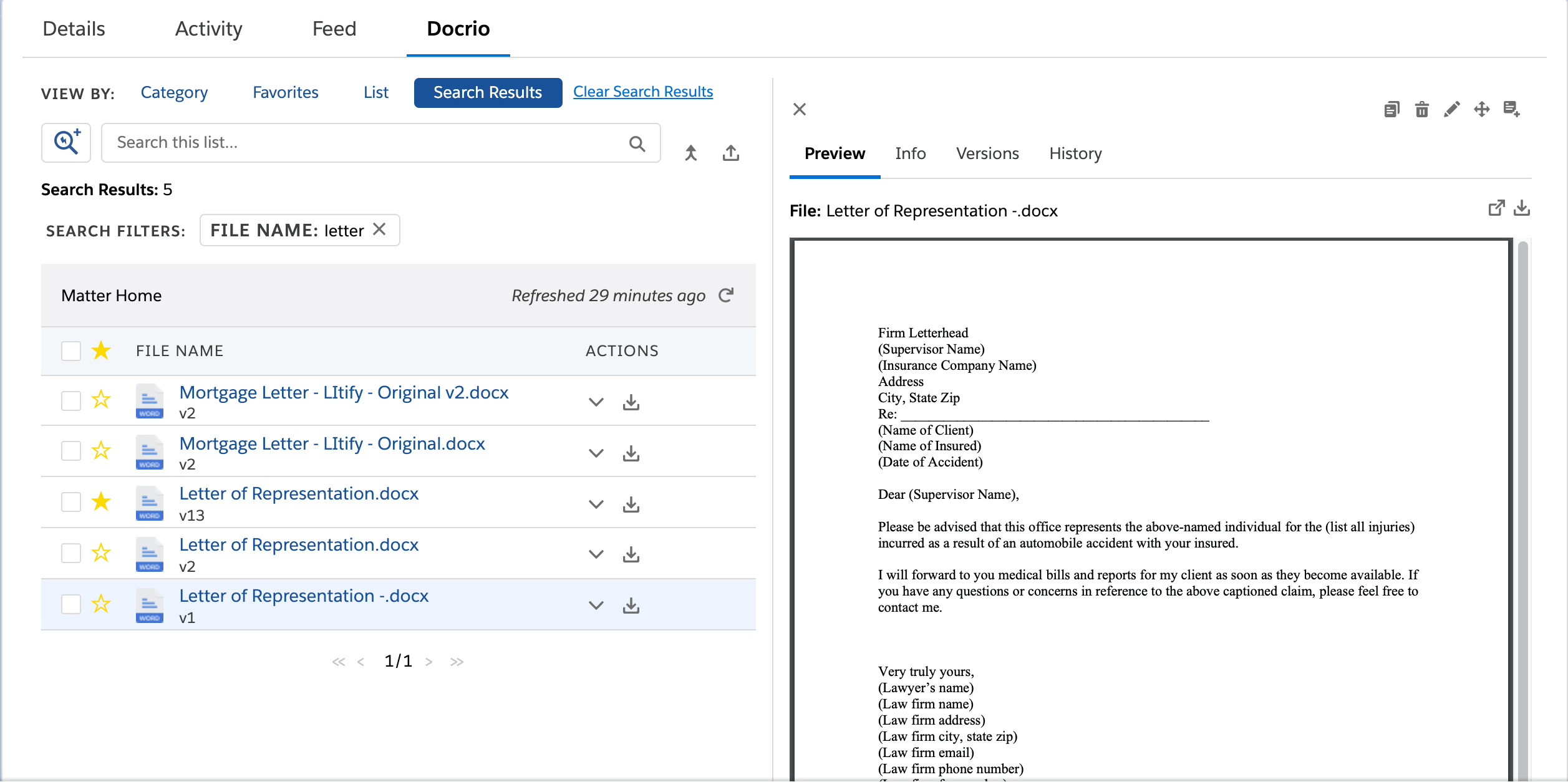Viewport: 1568px width, 782px height.
Task: Click the Search this list field
Action: pos(368,143)
